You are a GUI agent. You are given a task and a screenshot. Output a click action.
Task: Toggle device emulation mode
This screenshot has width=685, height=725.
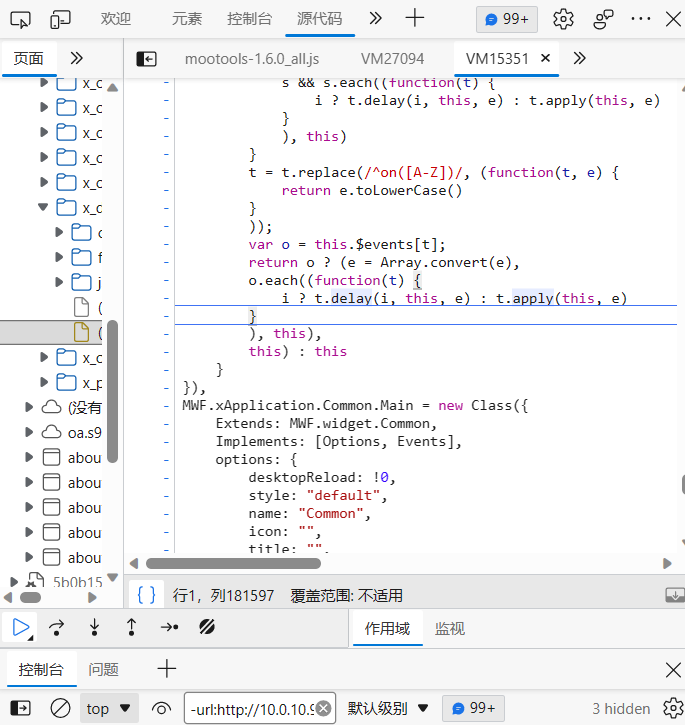(x=61, y=19)
